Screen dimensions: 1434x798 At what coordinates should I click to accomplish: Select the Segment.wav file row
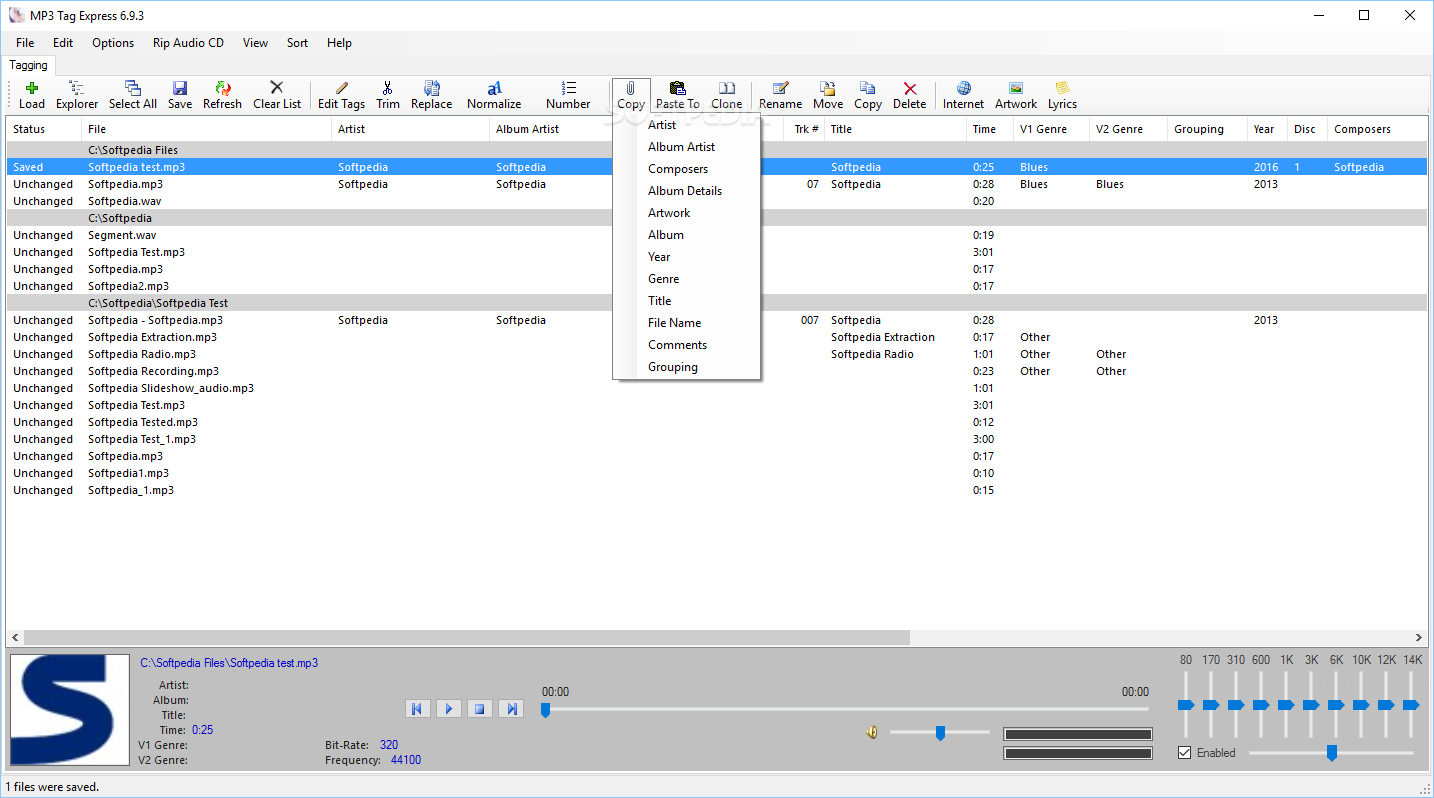[717, 235]
